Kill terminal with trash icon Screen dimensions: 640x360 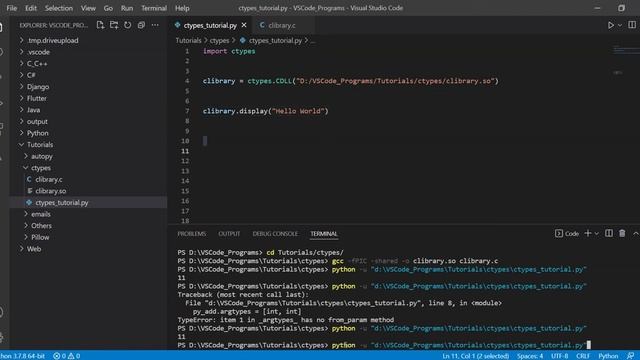click(x=622, y=233)
